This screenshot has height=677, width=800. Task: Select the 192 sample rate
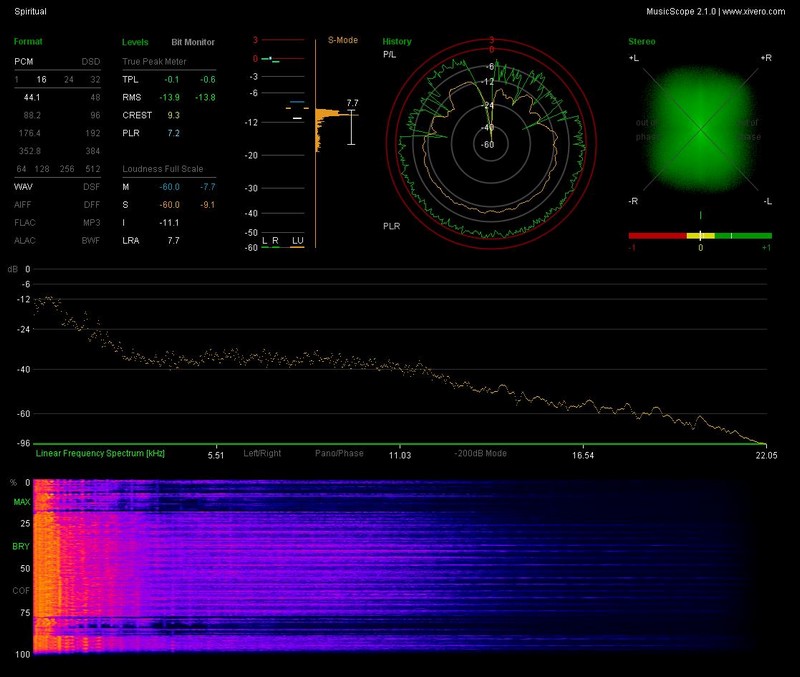click(93, 133)
